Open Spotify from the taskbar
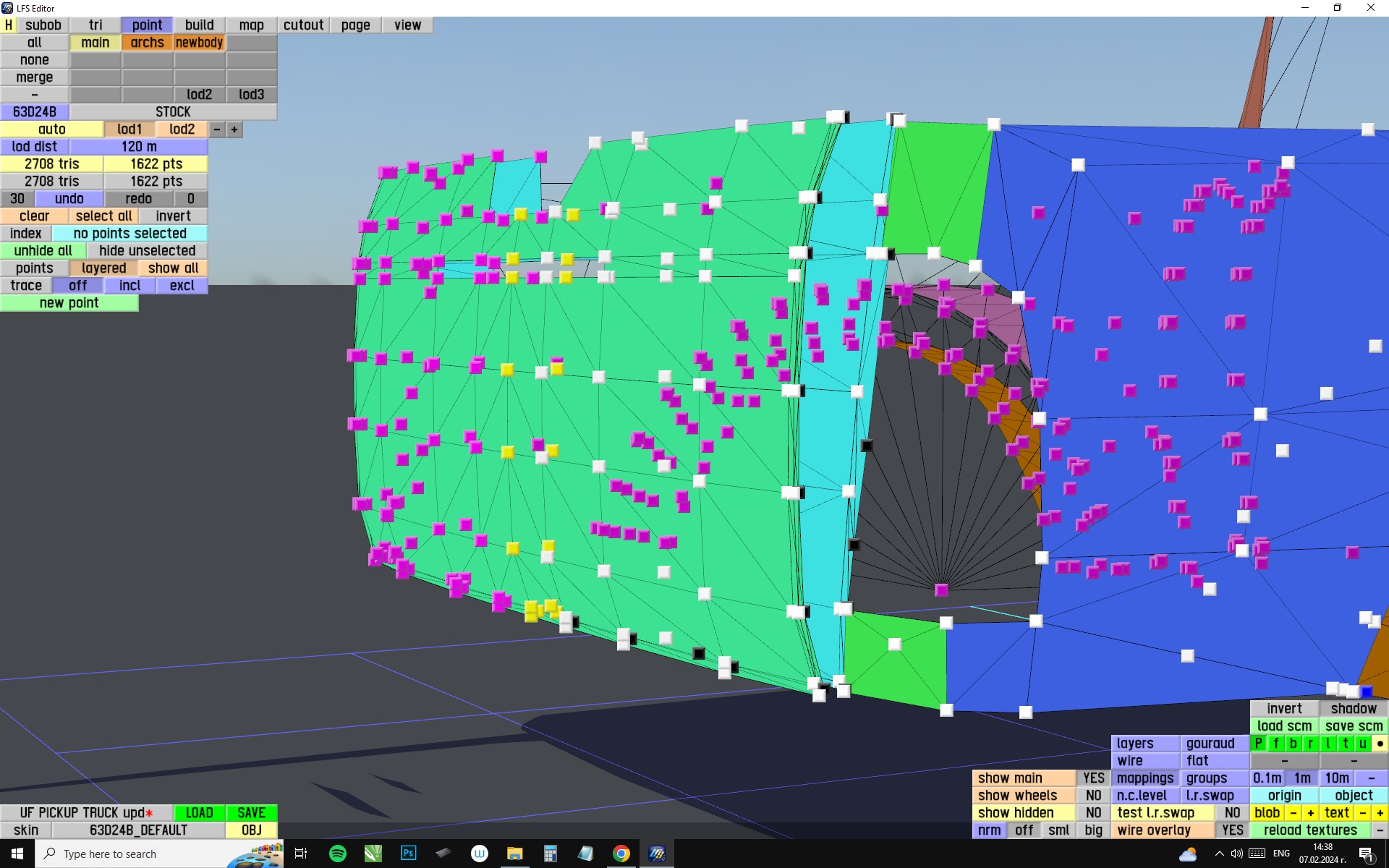Viewport: 1389px width, 868px height. tap(337, 854)
